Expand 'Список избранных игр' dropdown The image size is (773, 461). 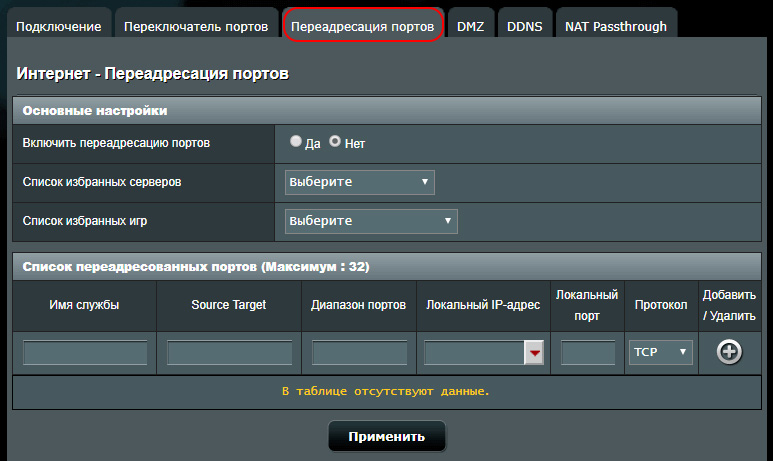(x=371, y=220)
